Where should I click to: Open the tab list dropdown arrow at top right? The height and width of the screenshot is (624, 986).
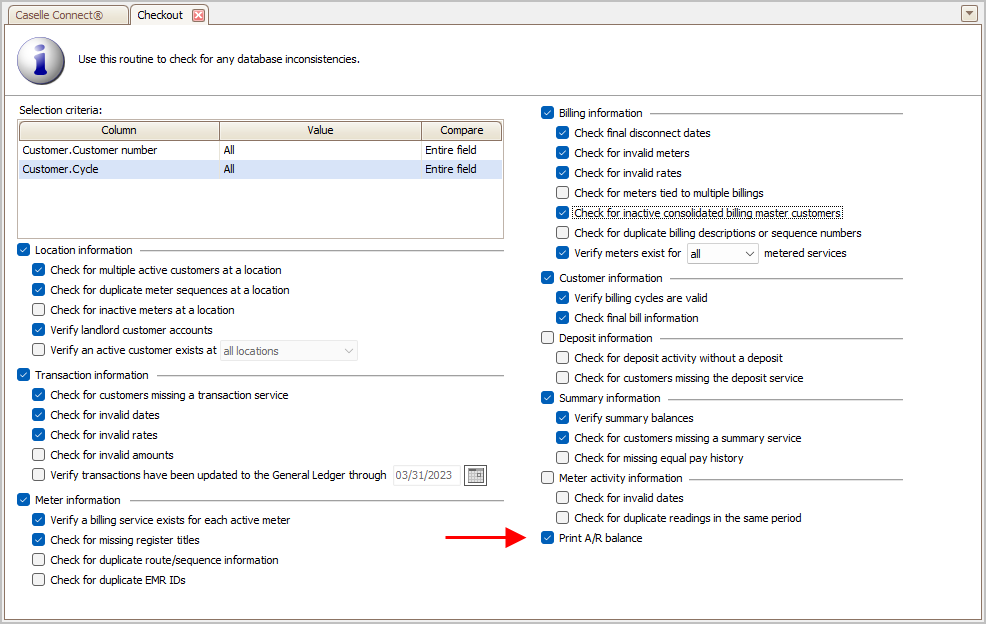tap(969, 13)
